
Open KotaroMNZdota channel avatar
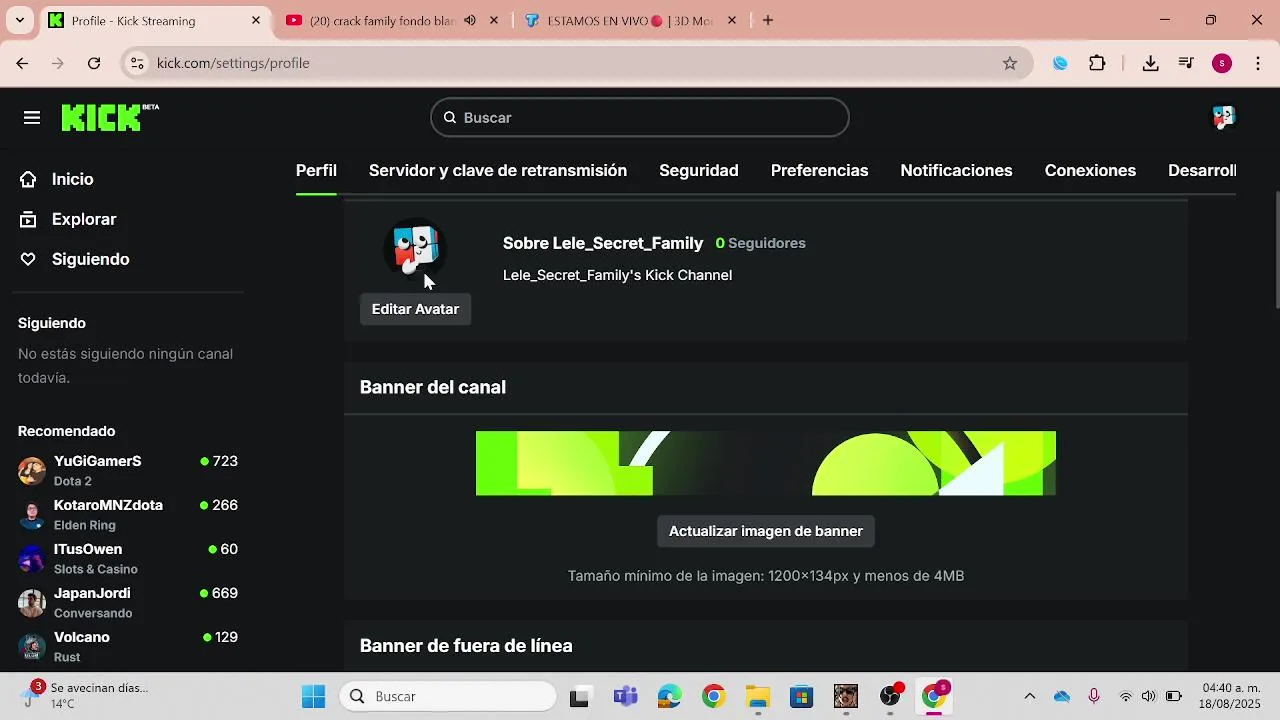[x=32, y=514]
